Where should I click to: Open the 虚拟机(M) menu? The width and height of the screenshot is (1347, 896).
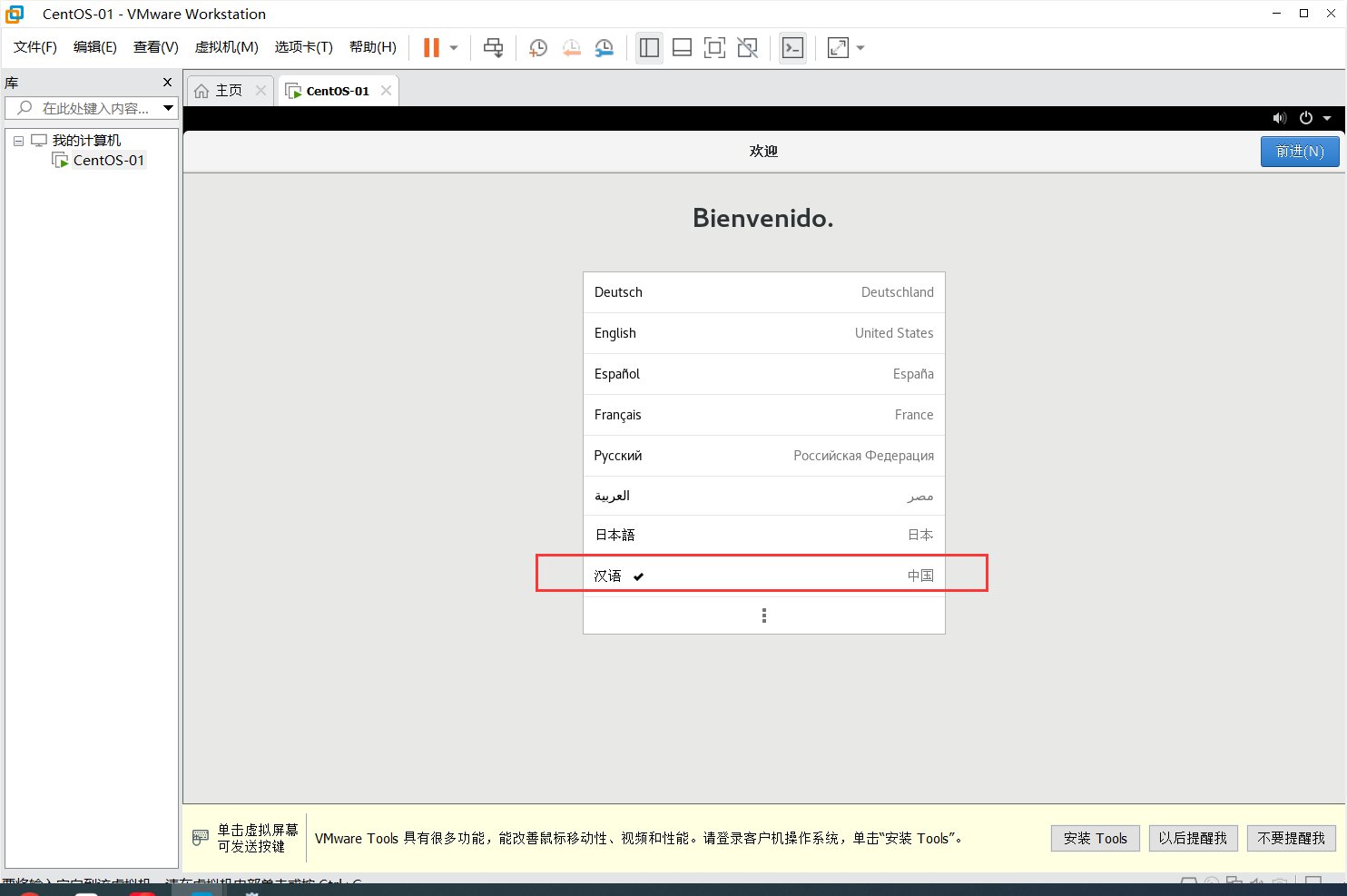coord(227,47)
